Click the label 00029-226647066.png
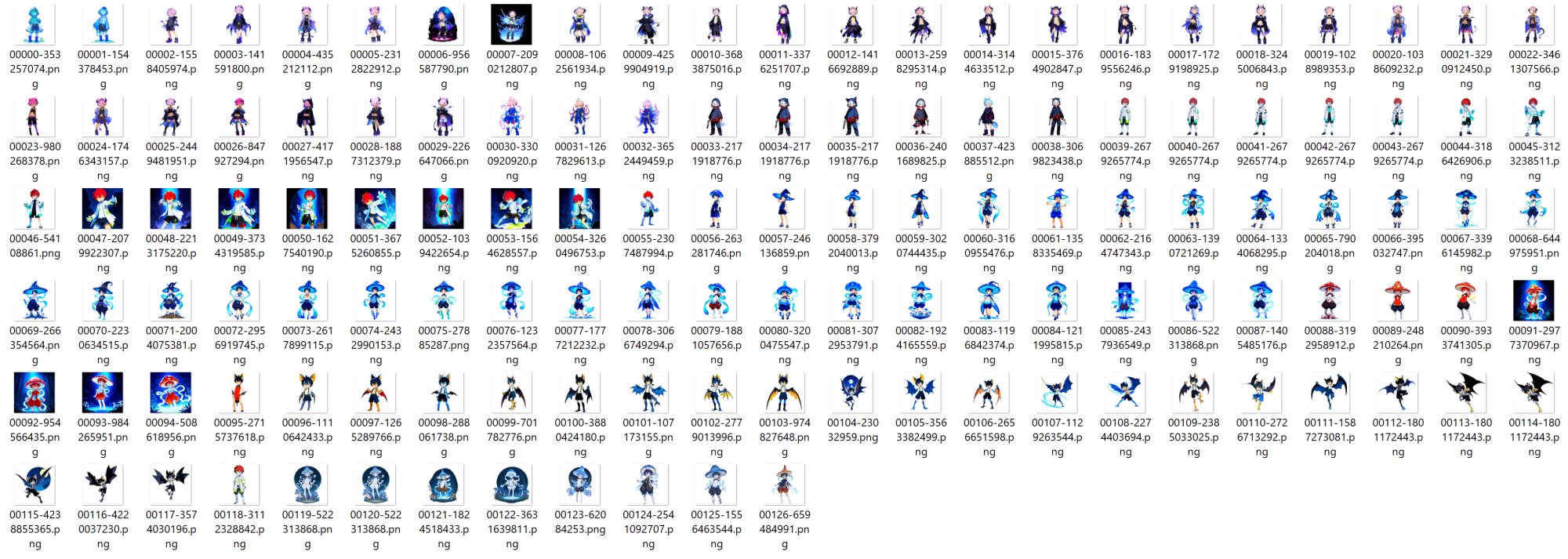Screen dimensions: 1568x559 [x=444, y=161]
